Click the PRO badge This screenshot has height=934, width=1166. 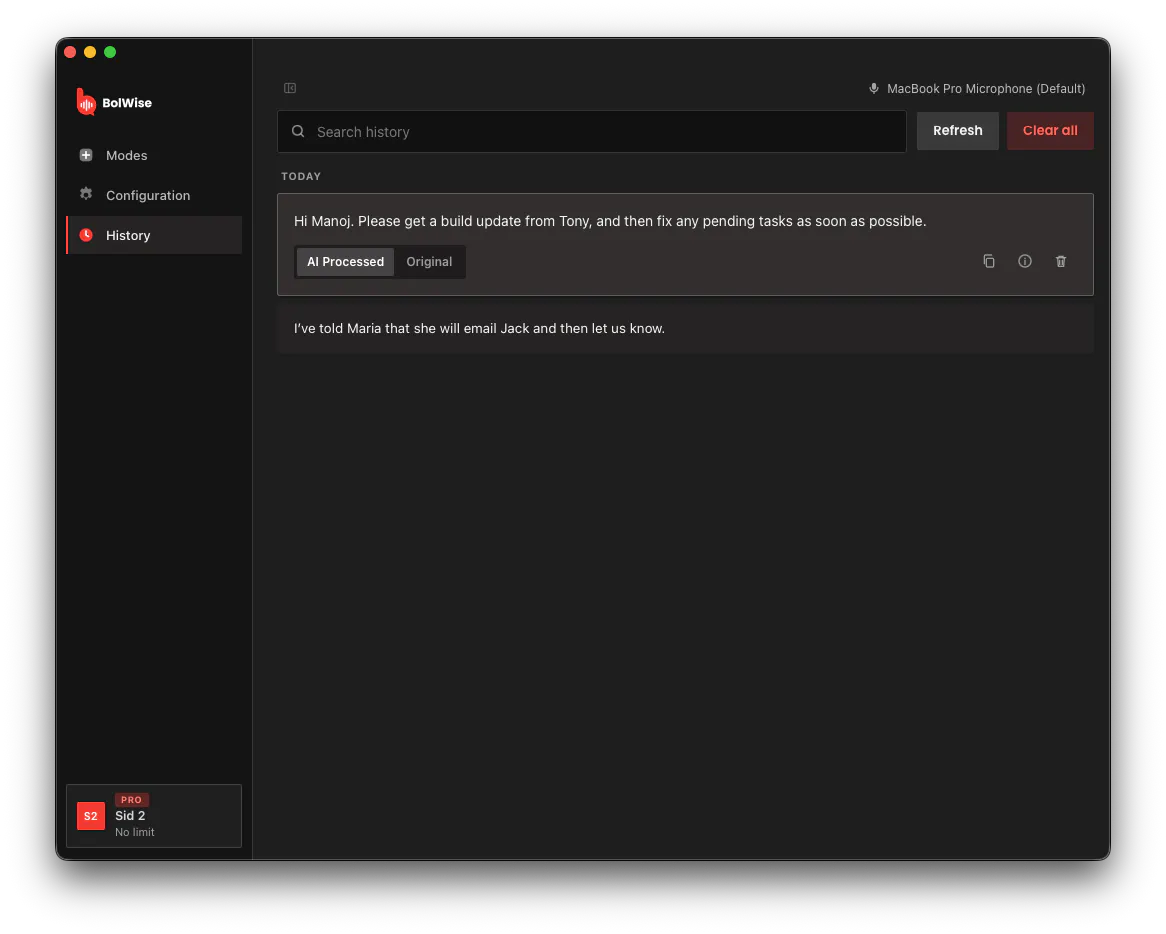(x=132, y=799)
